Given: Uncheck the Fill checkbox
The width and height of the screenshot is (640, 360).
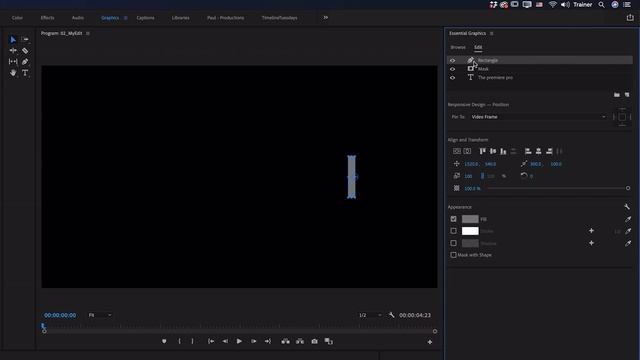Looking at the screenshot, I should (x=453, y=219).
